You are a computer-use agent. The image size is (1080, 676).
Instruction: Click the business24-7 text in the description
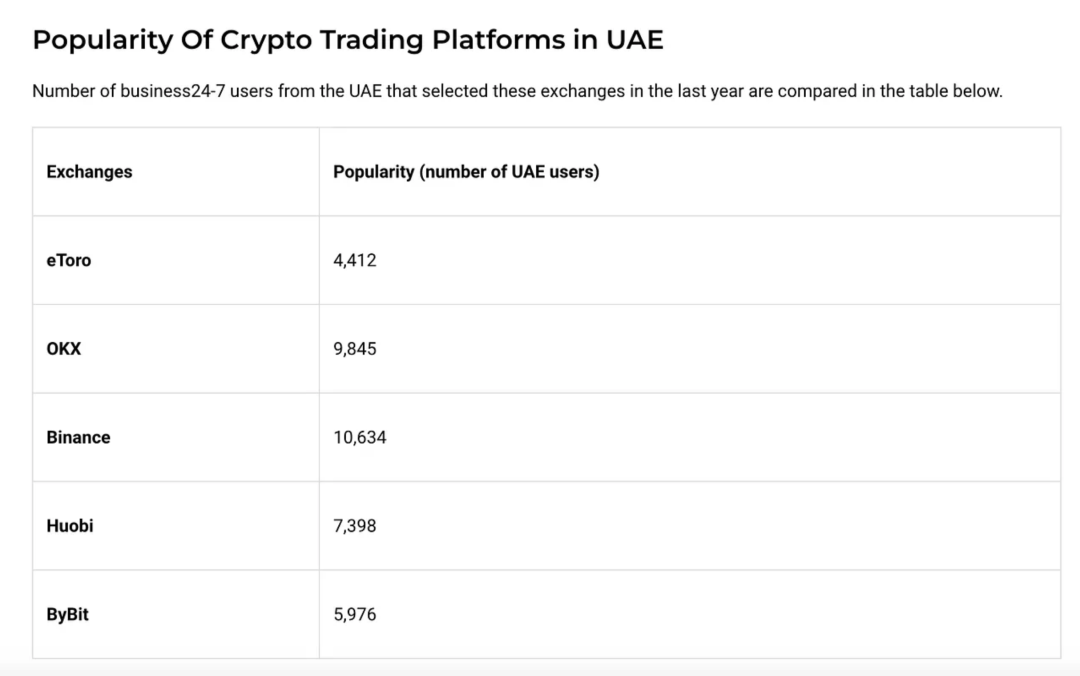(x=173, y=91)
